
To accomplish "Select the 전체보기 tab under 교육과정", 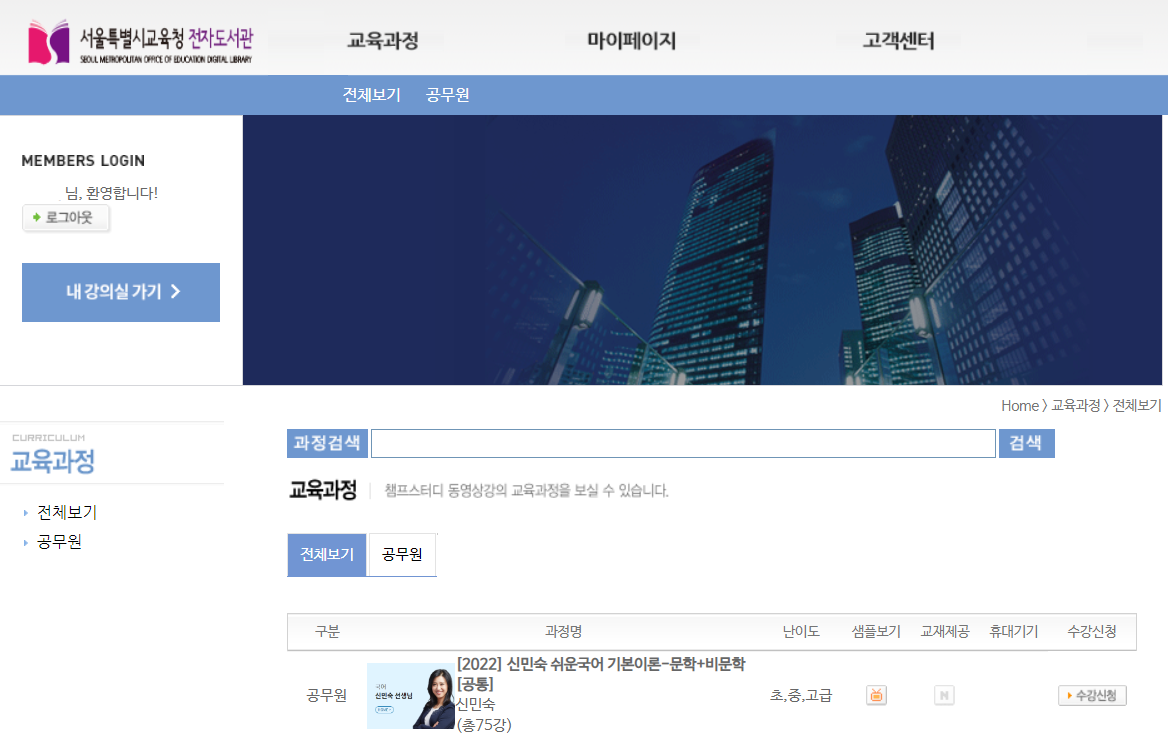I will point(326,554).
